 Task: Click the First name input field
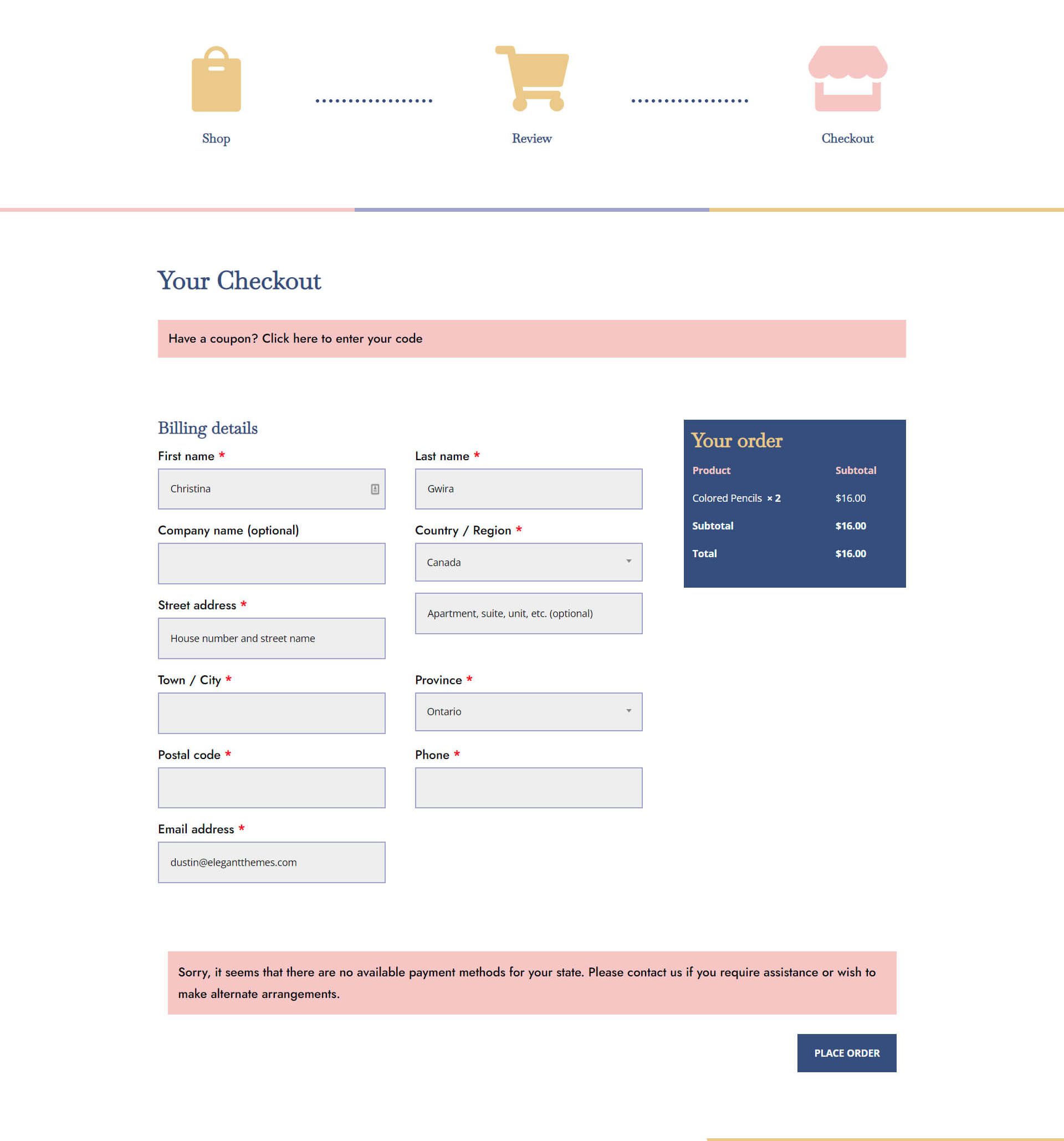click(x=271, y=488)
